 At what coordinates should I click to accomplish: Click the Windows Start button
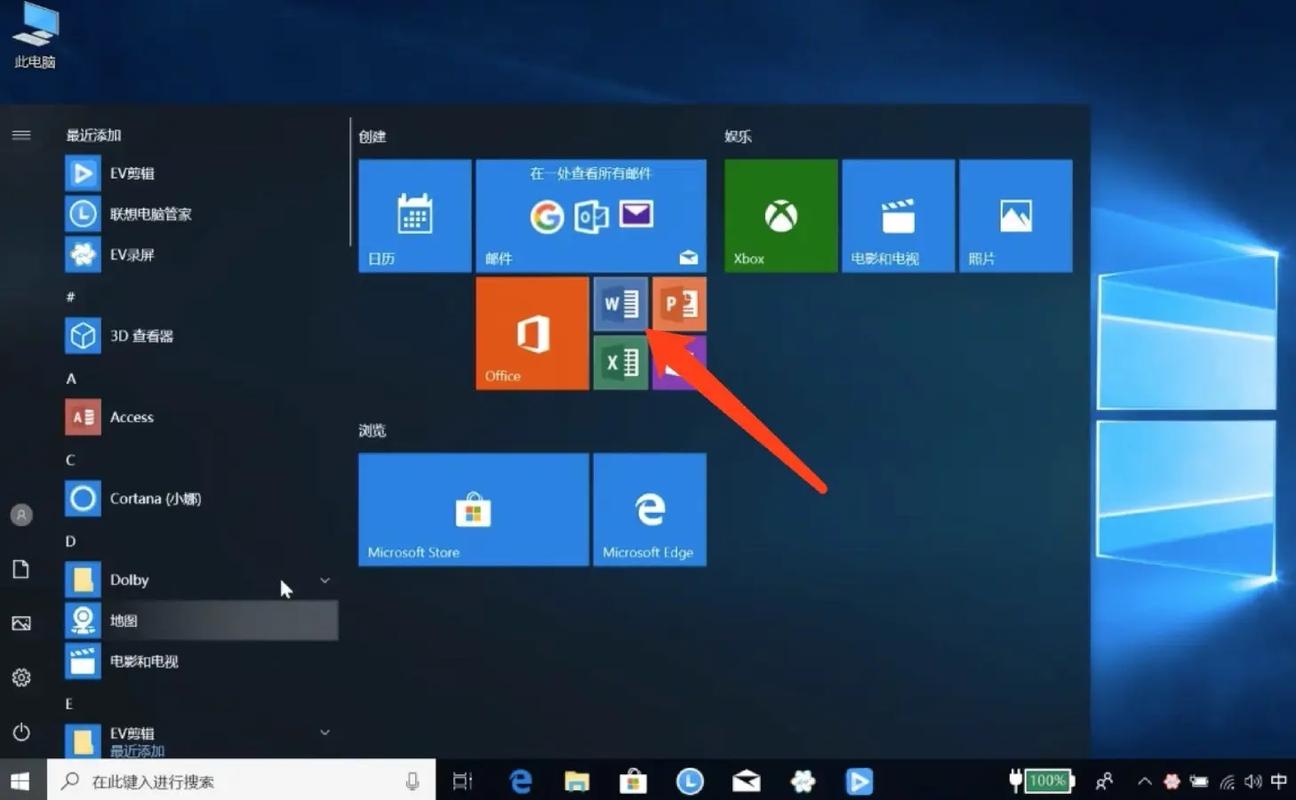tap(21, 781)
